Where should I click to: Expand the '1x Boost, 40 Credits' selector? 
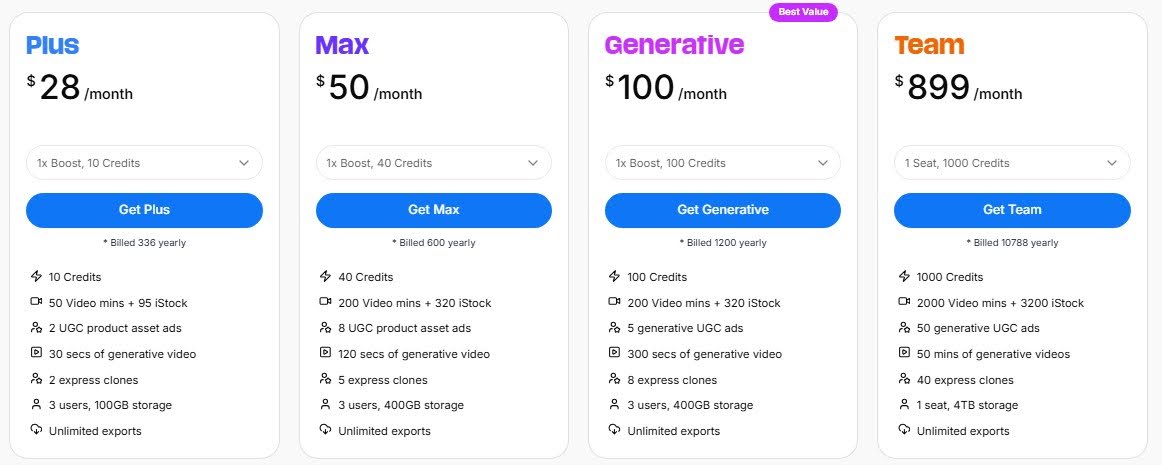[x=433, y=163]
